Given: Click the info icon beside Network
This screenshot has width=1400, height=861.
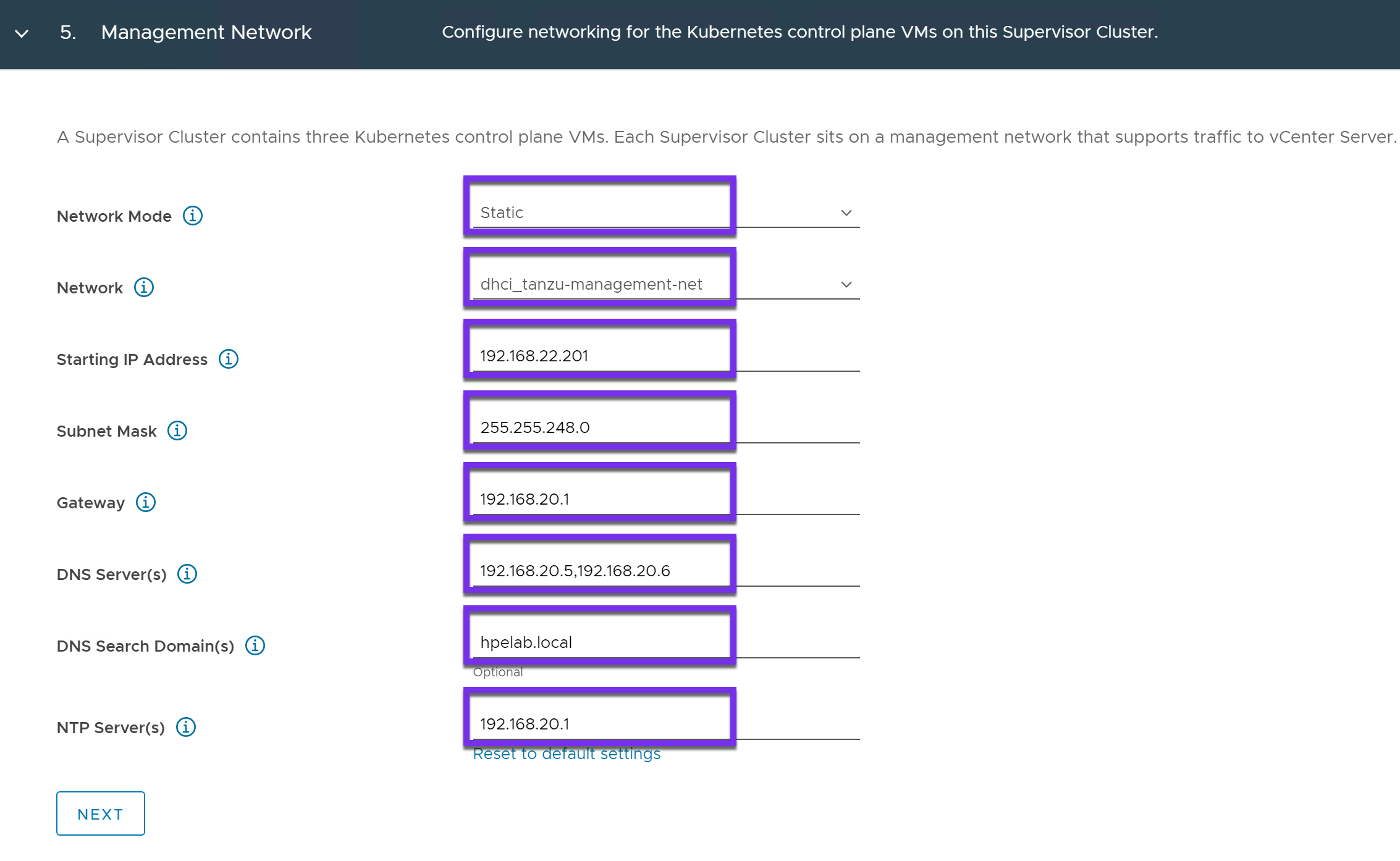Looking at the screenshot, I should pos(144,287).
